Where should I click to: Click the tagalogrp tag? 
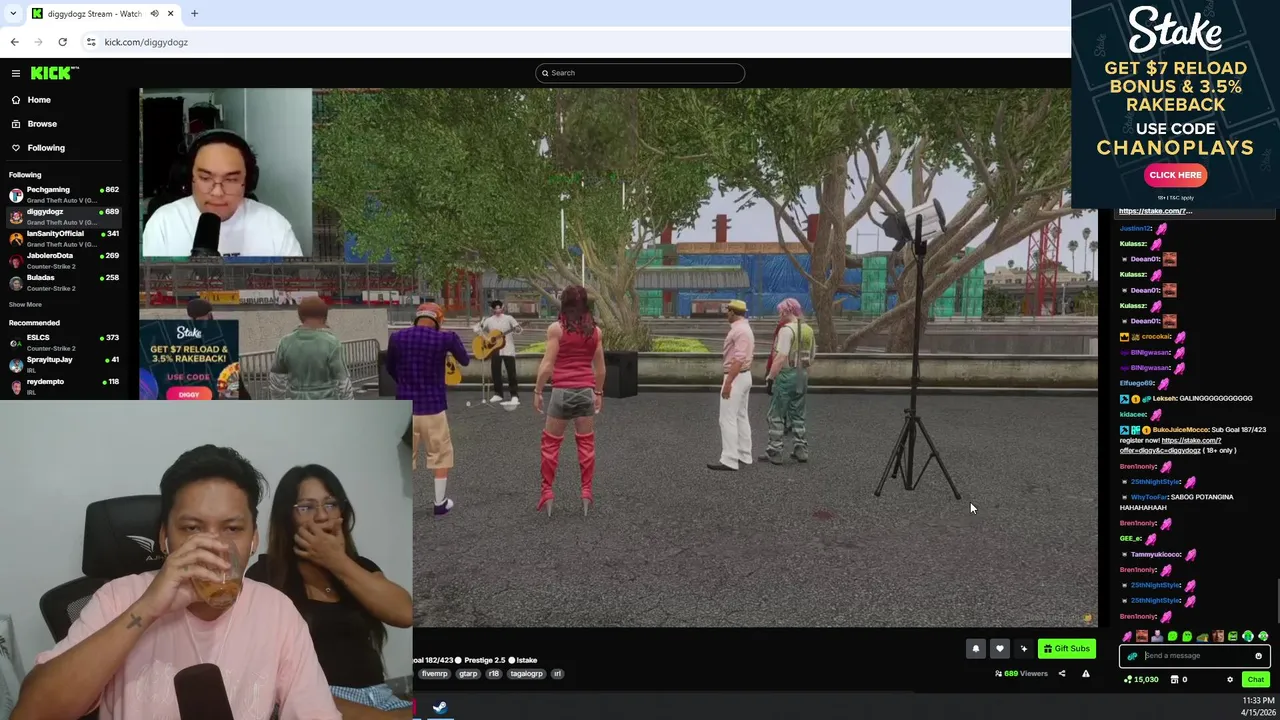point(526,674)
